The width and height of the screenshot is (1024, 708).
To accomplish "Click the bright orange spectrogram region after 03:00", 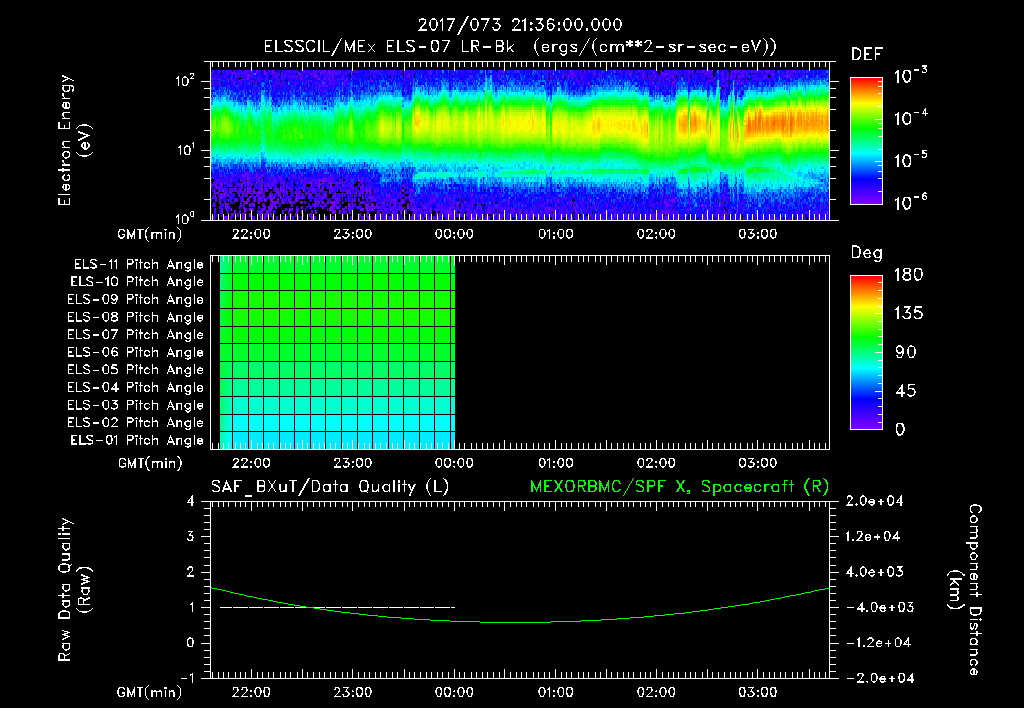I will tap(787, 123).
